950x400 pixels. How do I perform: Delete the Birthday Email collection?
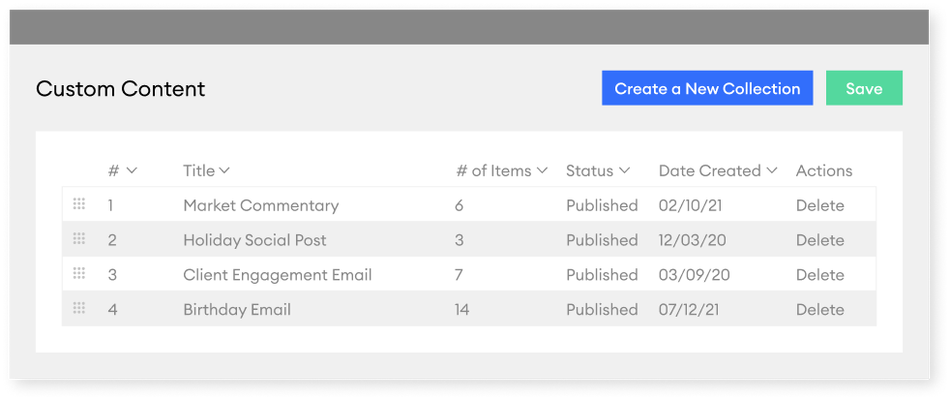coord(820,309)
